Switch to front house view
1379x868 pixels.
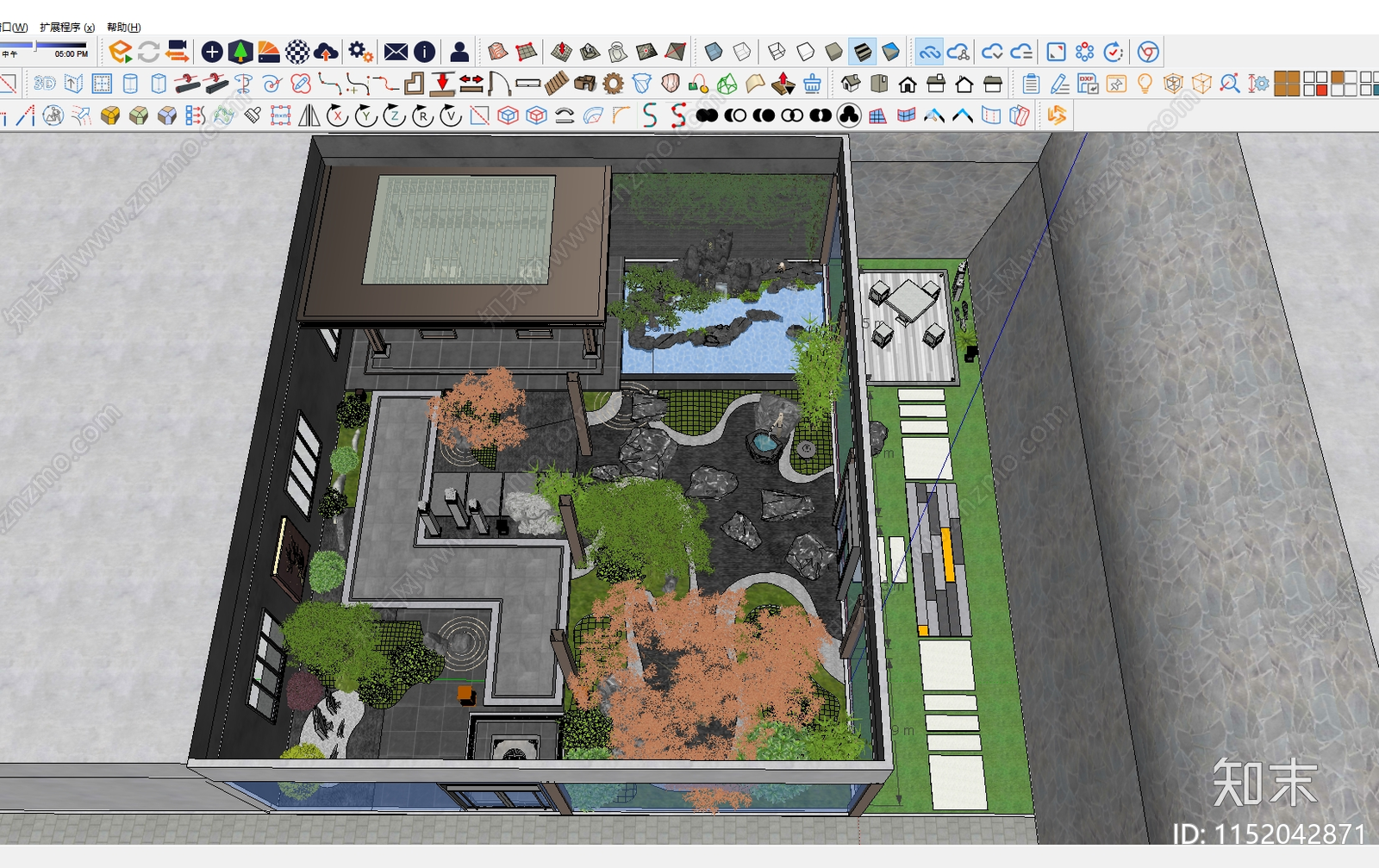pos(908,84)
